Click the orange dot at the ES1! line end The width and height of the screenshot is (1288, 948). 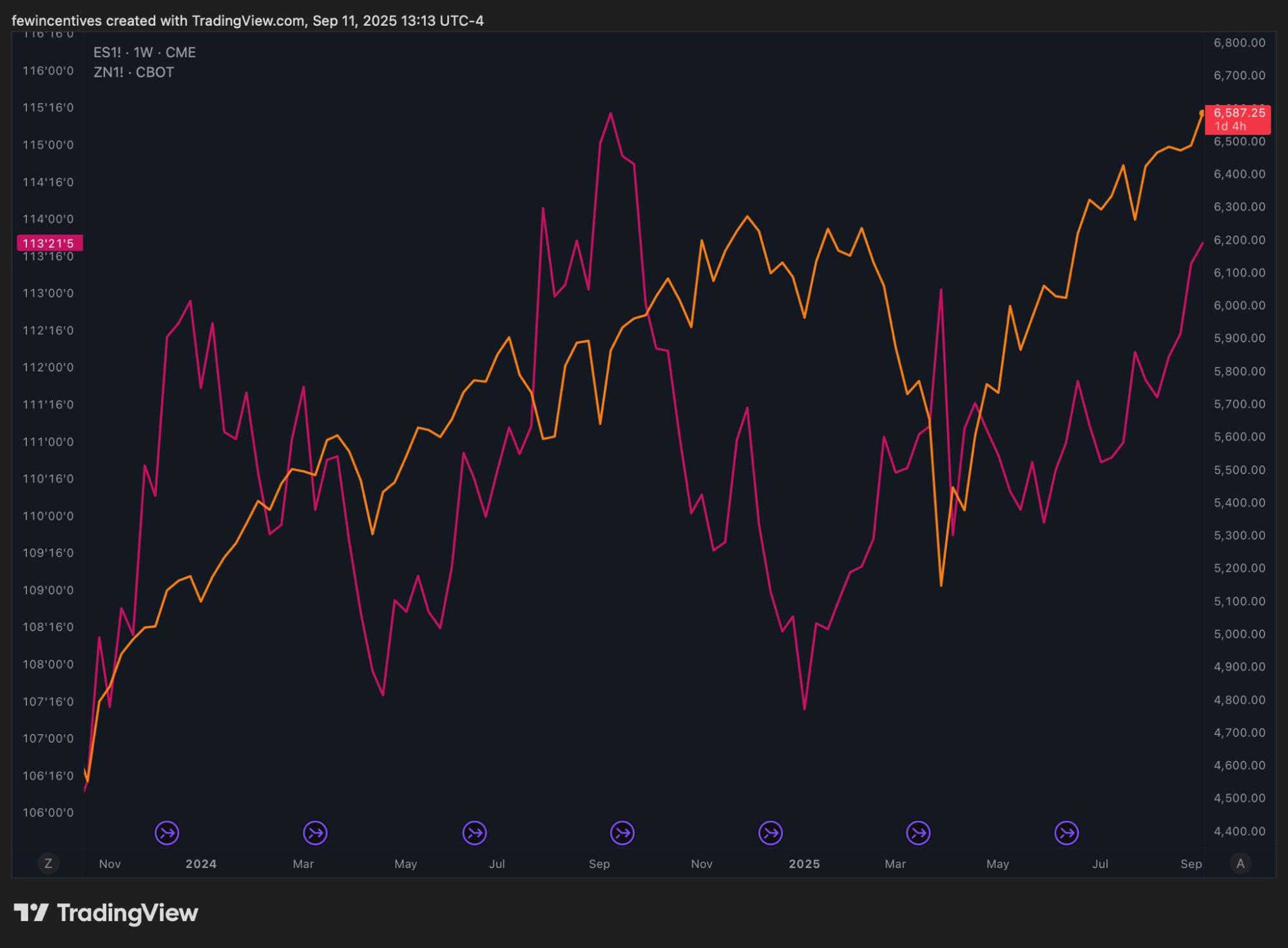click(1202, 113)
